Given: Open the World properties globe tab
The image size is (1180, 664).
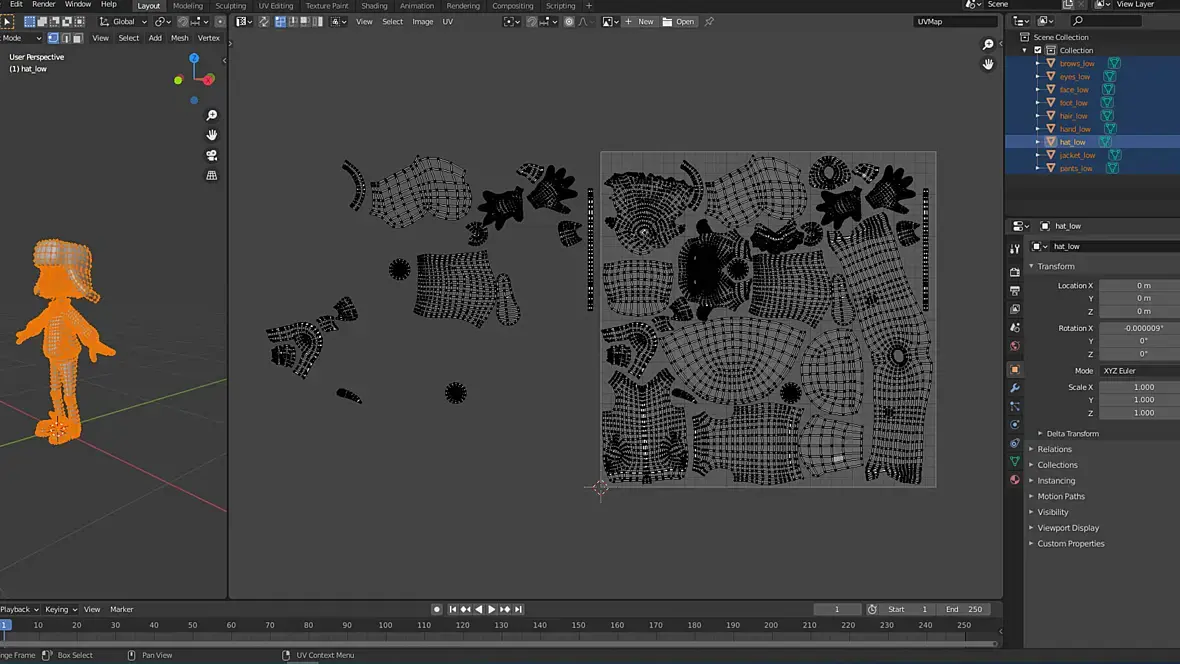Looking at the screenshot, I should pyautogui.click(x=1015, y=347).
